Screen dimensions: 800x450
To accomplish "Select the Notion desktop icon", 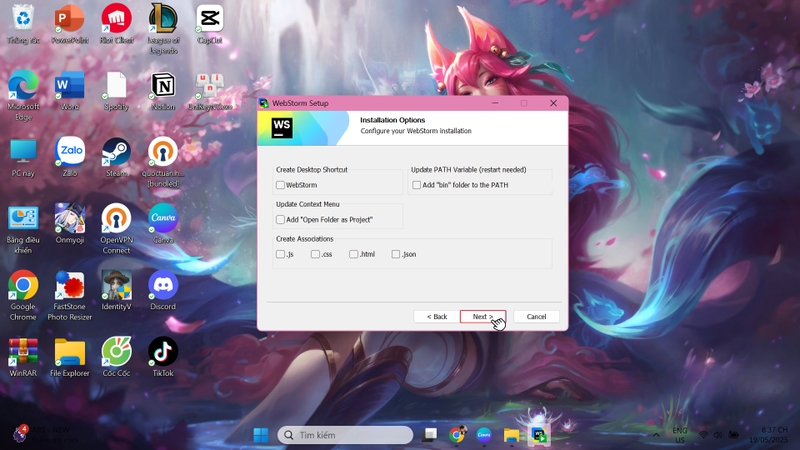I will [163, 91].
